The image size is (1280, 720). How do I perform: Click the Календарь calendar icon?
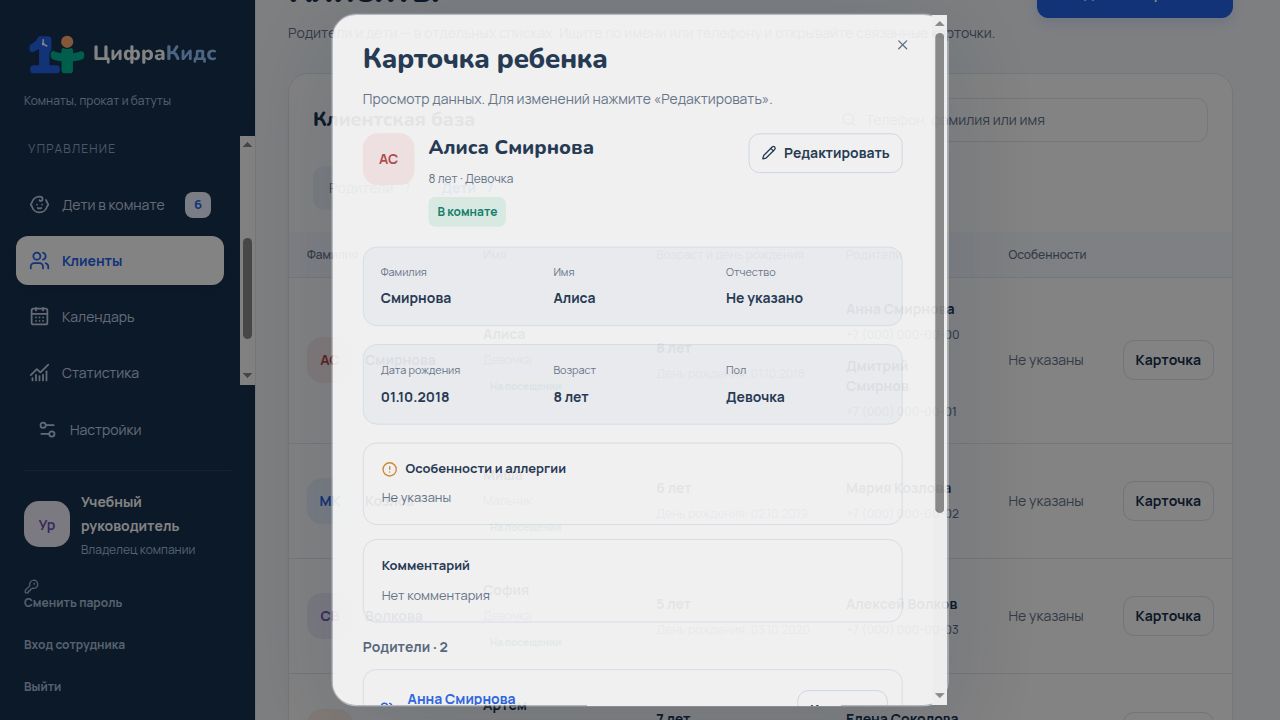(39, 317)
